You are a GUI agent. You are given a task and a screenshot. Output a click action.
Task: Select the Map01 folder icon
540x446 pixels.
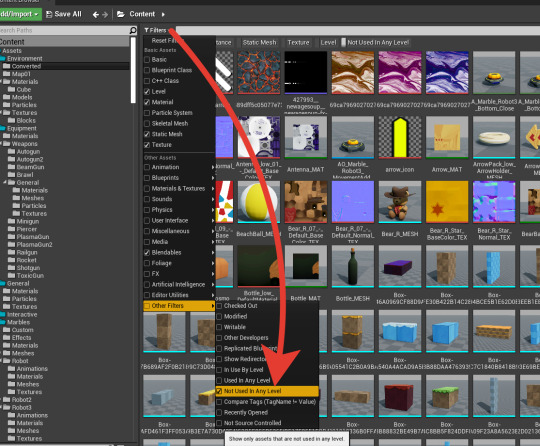point(7,74)
